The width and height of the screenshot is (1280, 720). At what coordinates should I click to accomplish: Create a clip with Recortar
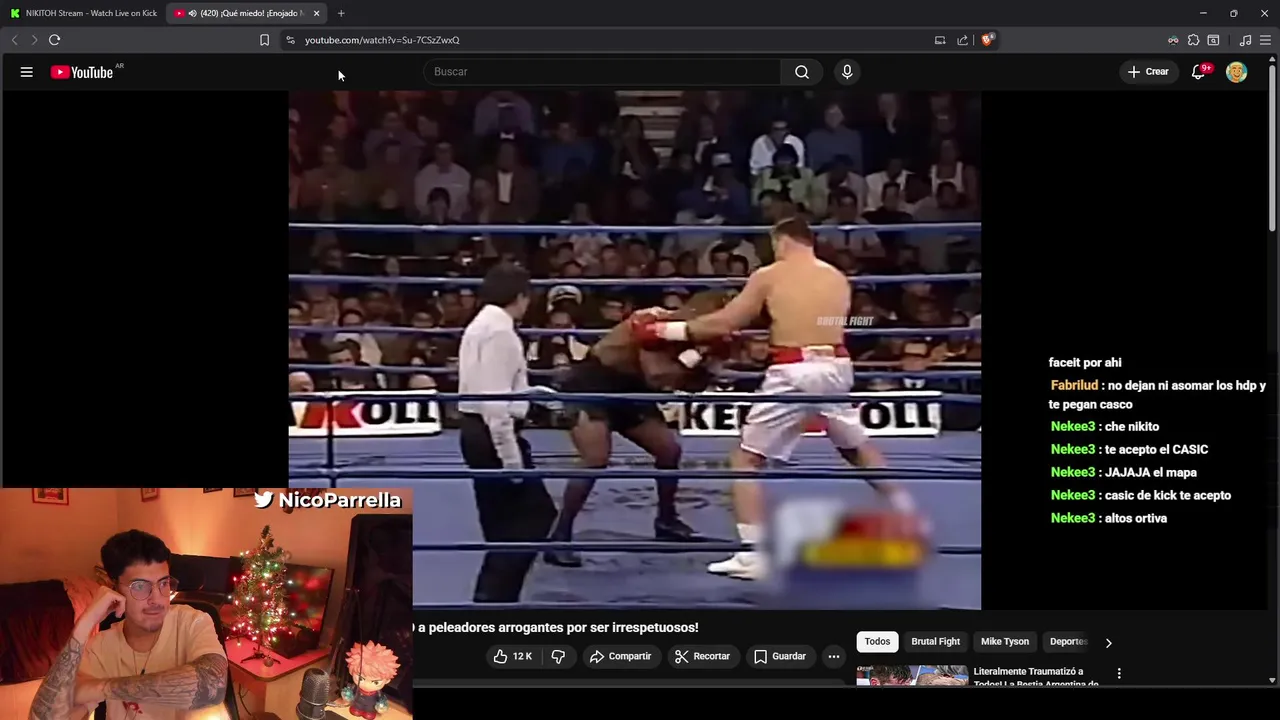(702, 656)
